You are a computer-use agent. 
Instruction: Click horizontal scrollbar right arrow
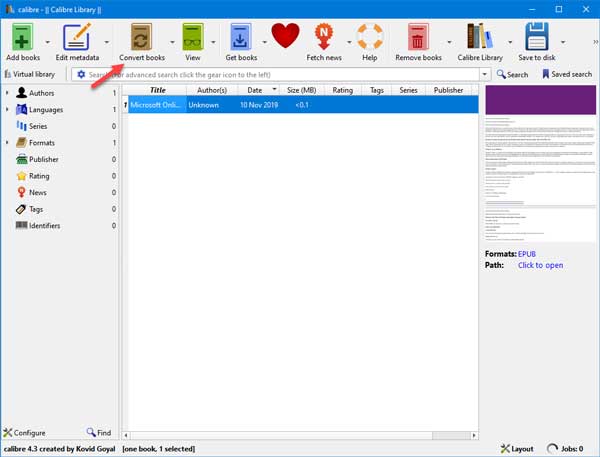click(474, 435)
